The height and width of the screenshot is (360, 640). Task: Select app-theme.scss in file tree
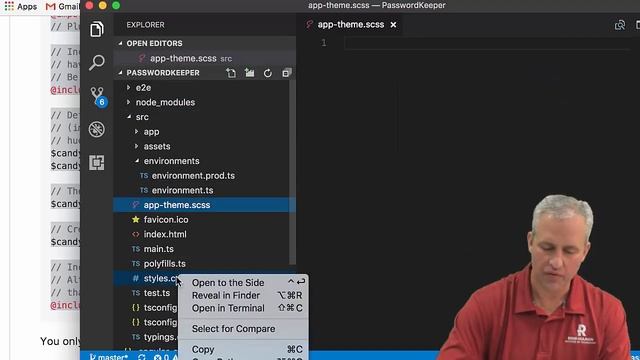tap(204, 205)
